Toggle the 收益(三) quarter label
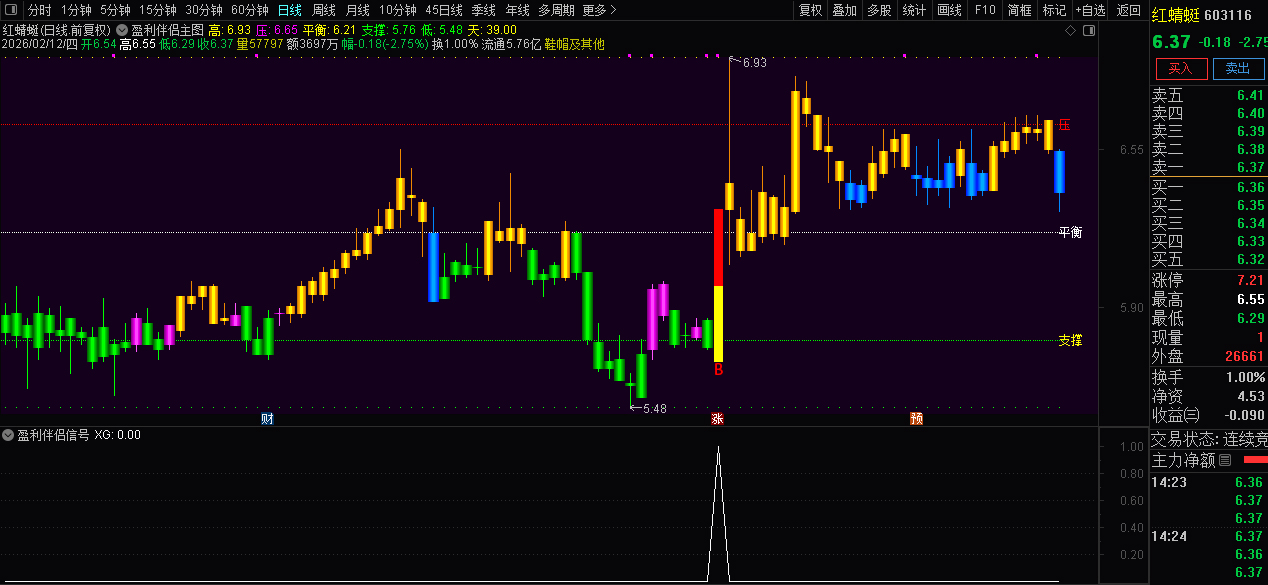Screen dimensions: 1268x585 1175,415
